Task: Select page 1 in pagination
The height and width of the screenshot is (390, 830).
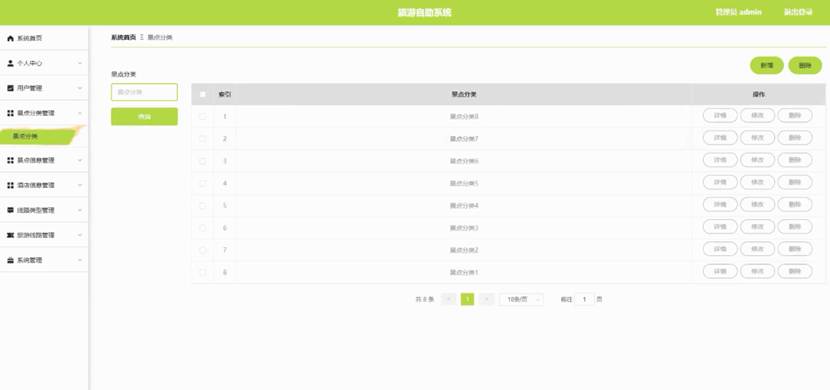Action: pyautogui.click(x=467, y=300)
